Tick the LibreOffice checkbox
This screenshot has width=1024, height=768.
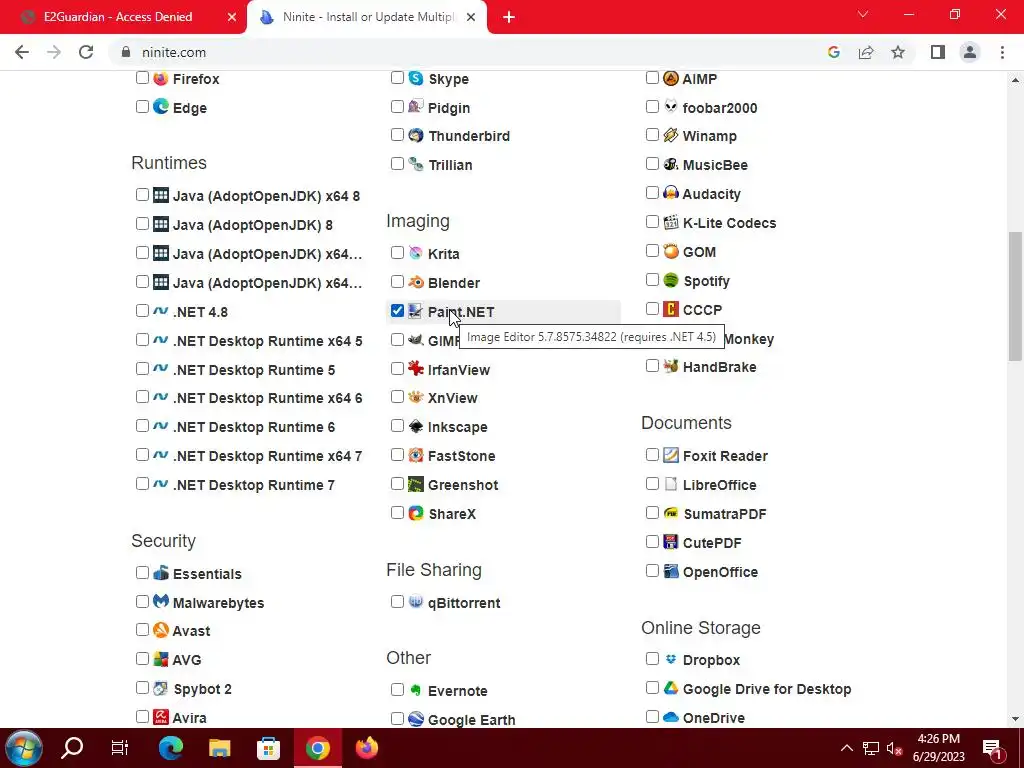(x=652, y=484)
